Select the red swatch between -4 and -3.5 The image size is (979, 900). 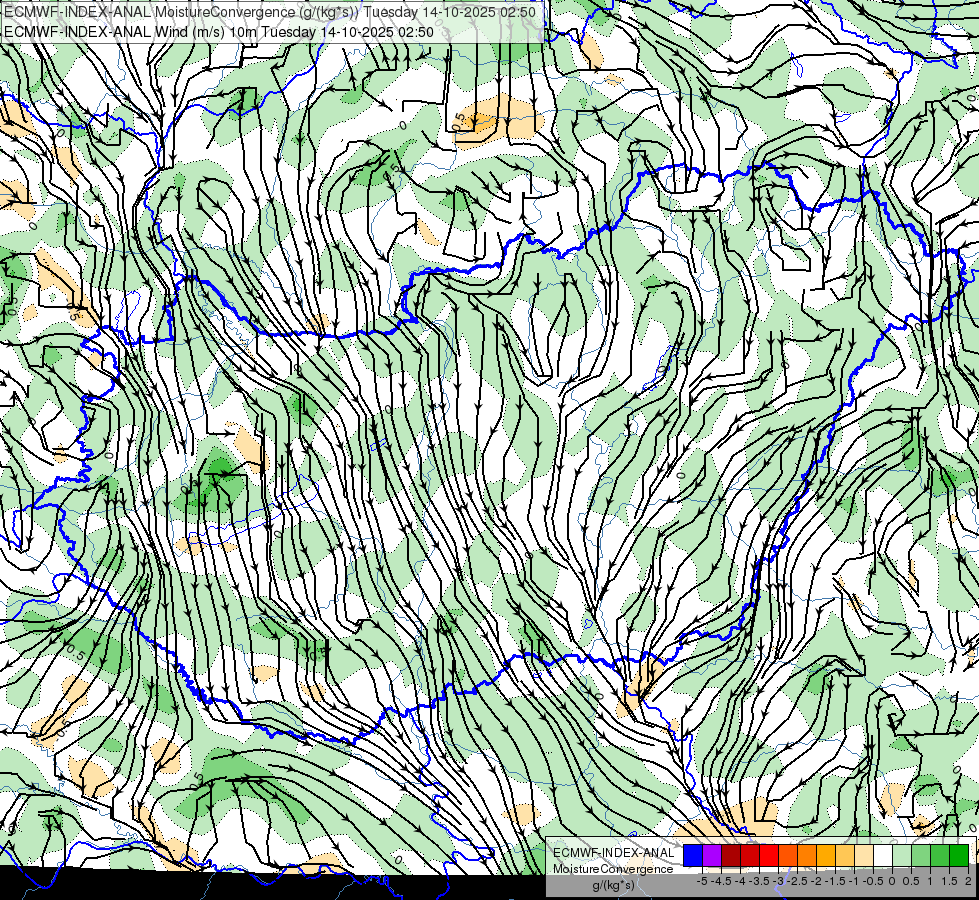pyautogui.click(x=750, y=855)
